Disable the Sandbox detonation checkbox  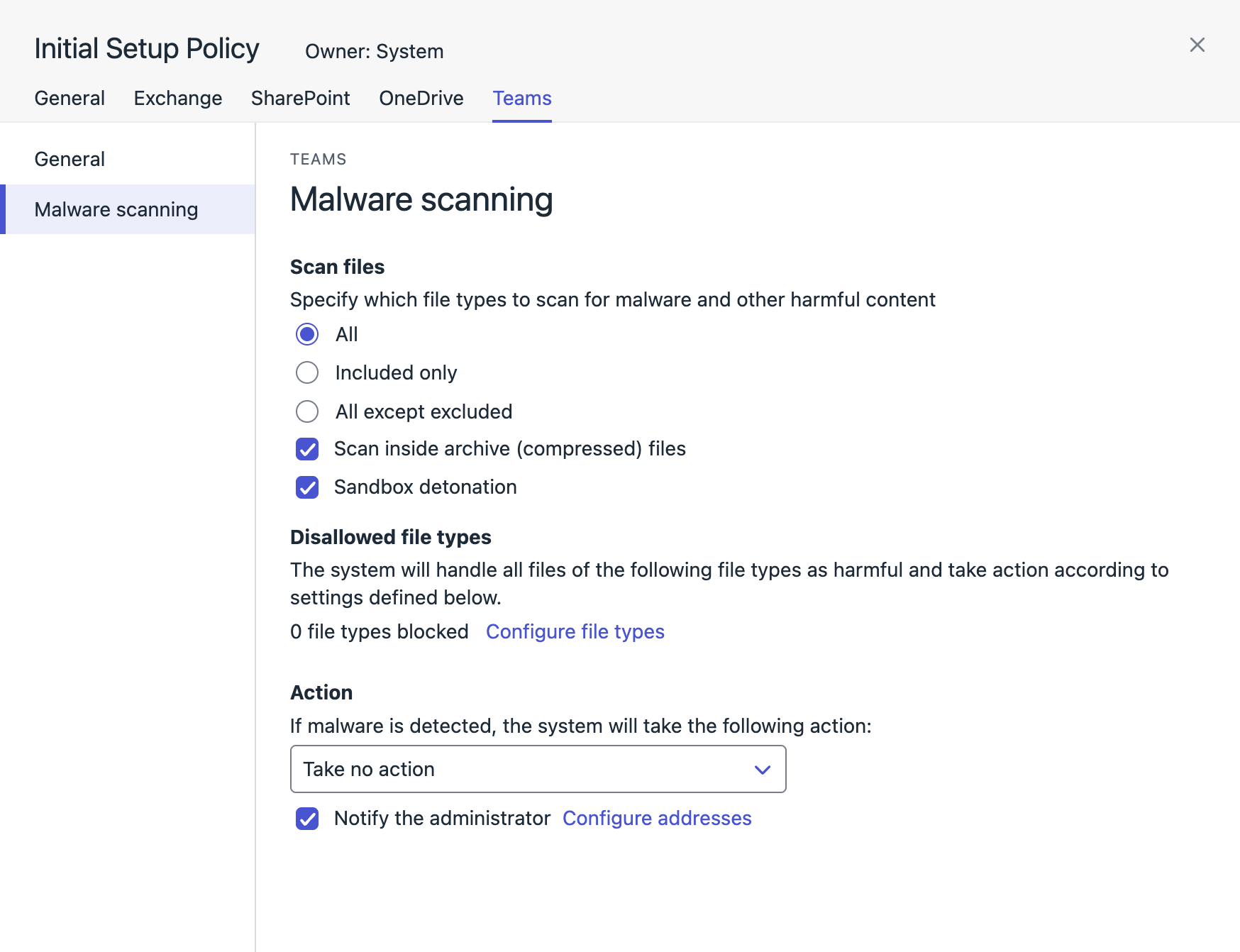[307, 487]
